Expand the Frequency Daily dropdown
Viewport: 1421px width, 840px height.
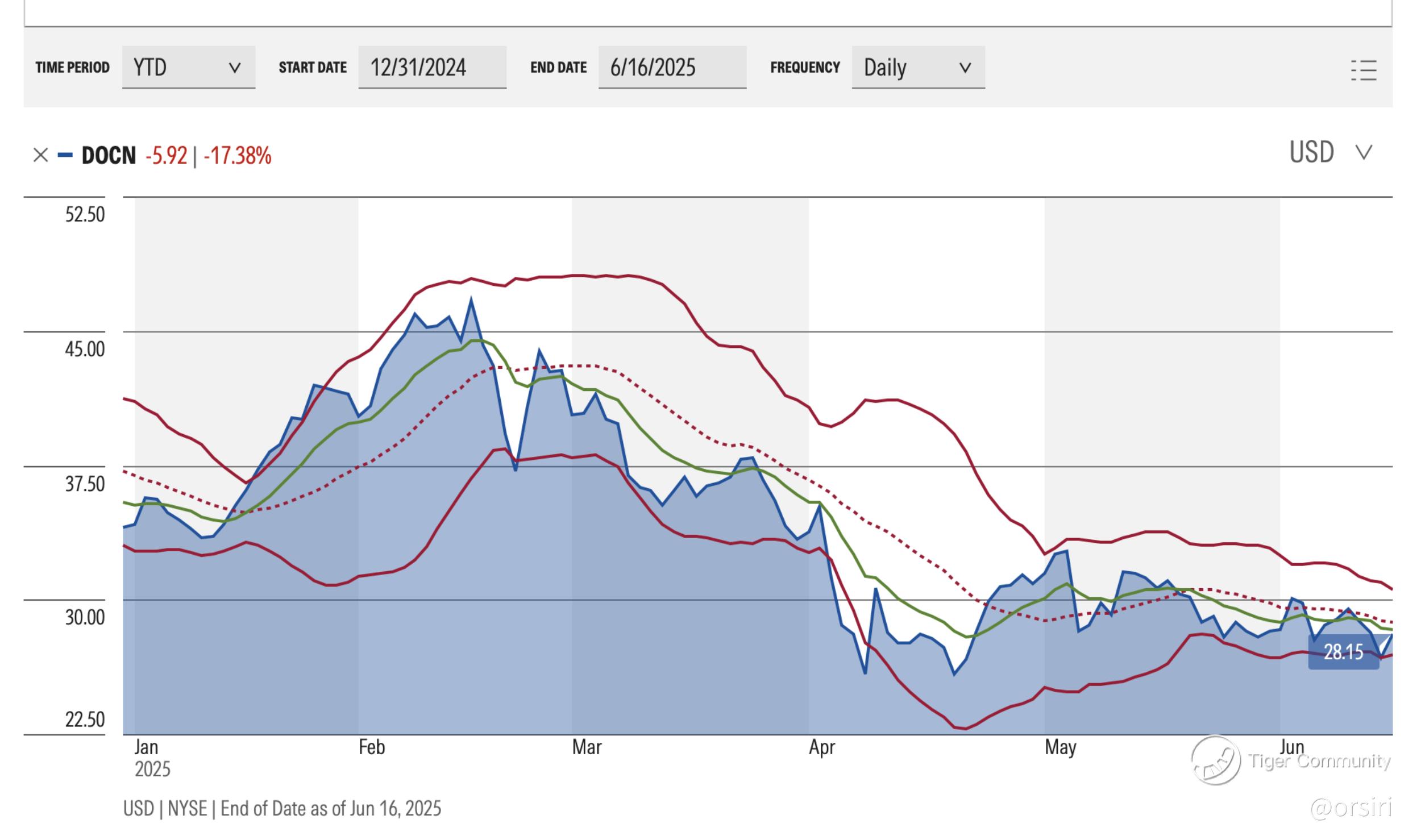(x=917, y=67)
